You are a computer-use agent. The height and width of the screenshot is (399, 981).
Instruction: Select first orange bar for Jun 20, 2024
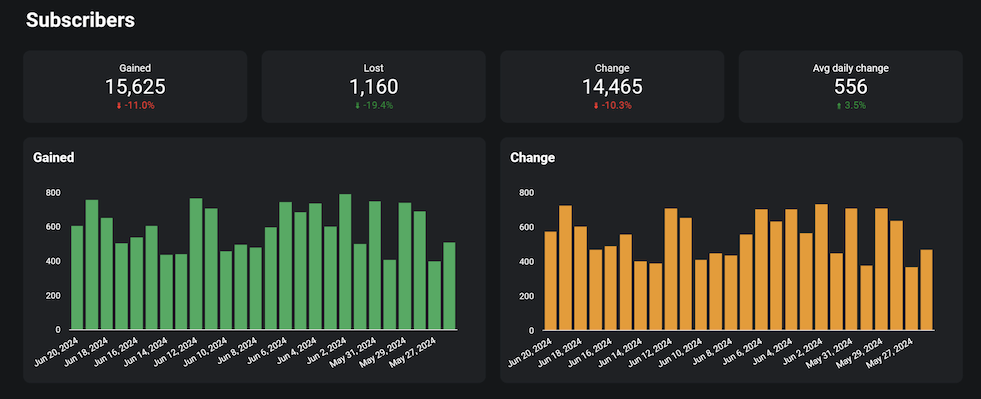(551, 281)
